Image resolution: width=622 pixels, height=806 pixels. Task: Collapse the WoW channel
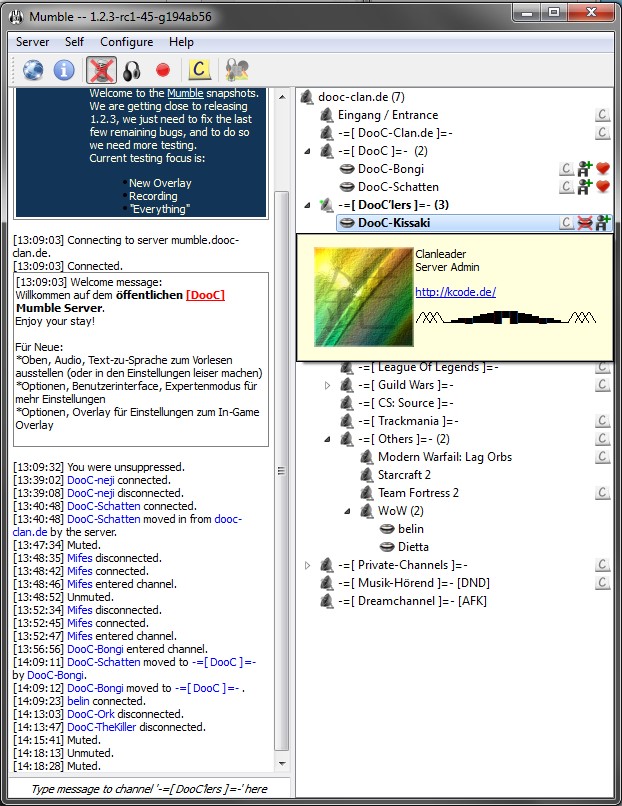click(x=347, y=511)
